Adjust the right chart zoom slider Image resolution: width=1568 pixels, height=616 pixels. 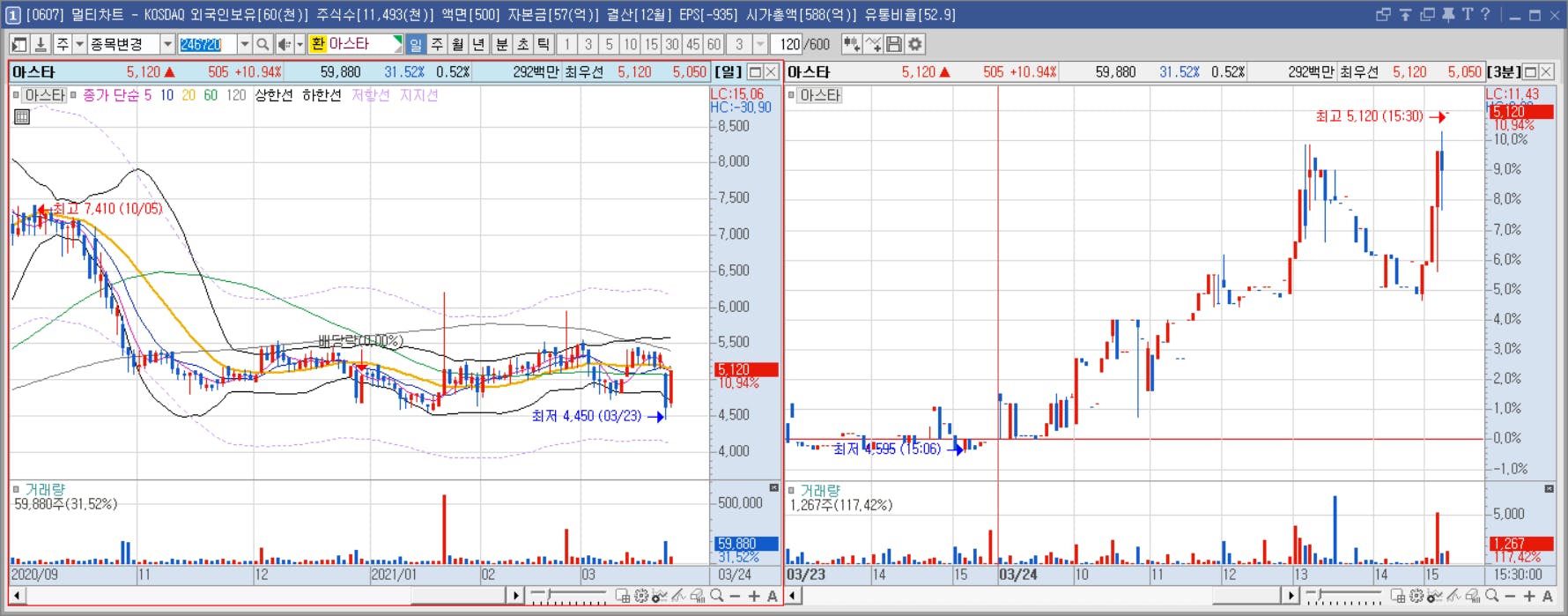[1320, 595]
